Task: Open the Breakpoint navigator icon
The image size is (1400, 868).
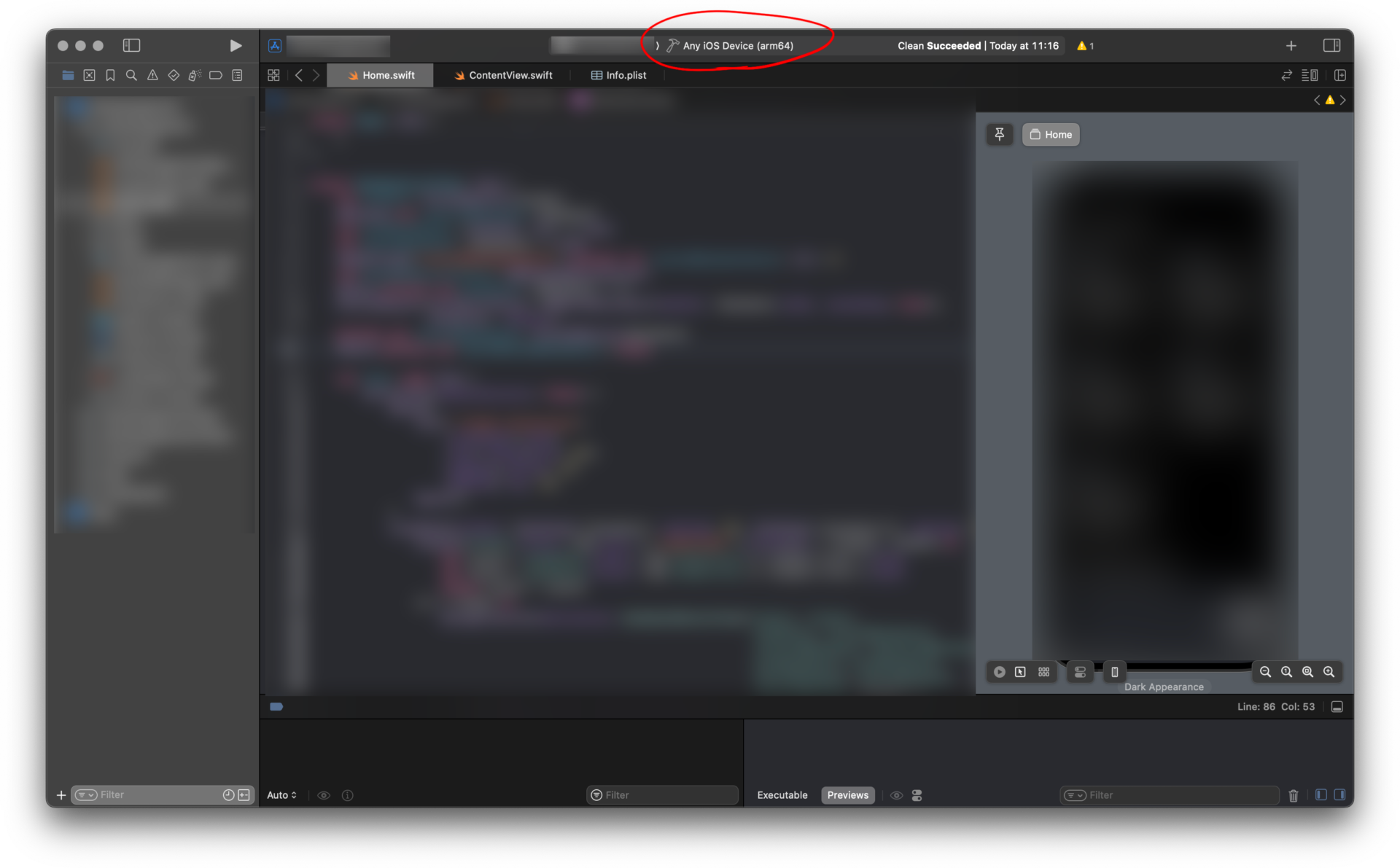Action: point(216,75)
